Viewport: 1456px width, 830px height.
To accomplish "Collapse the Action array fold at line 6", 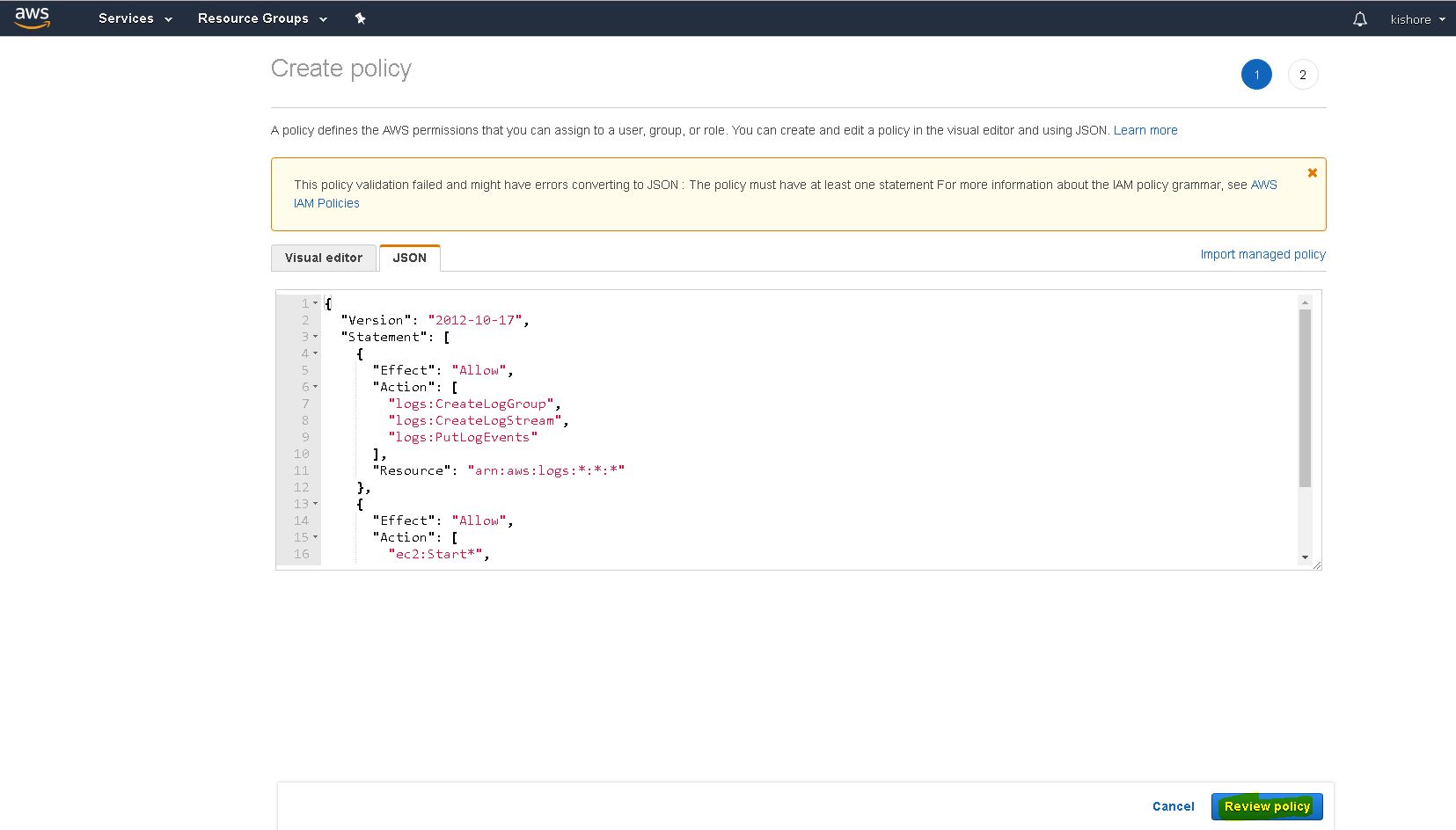I will coord(316,387).
